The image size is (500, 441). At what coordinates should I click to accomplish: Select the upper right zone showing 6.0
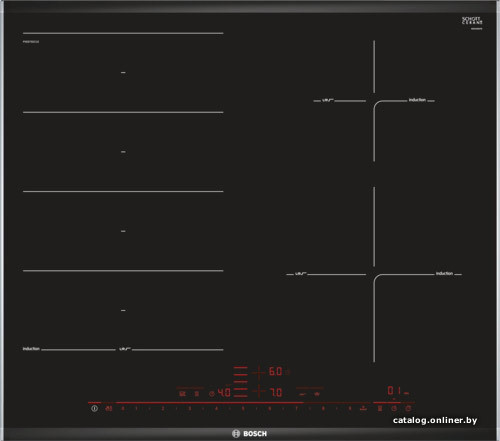click(x=275, y=371)
